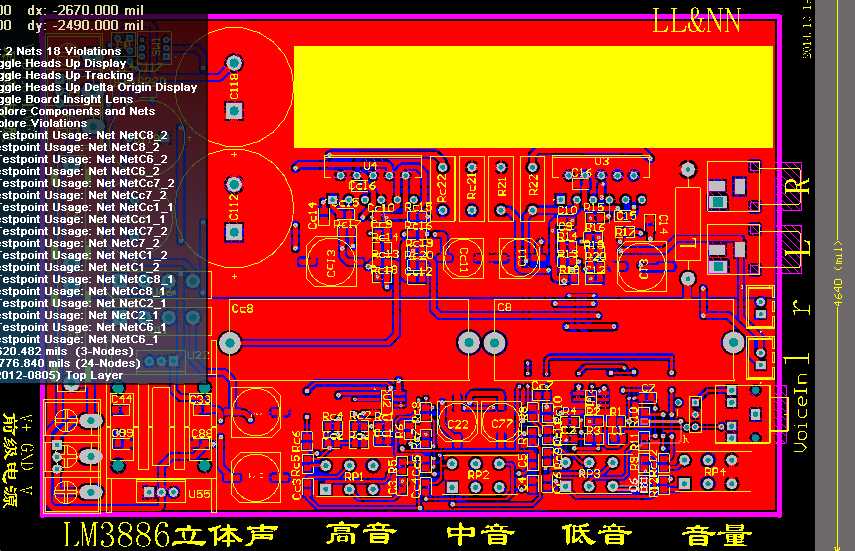Click the 高音 silkscreen label

[361, 534]
